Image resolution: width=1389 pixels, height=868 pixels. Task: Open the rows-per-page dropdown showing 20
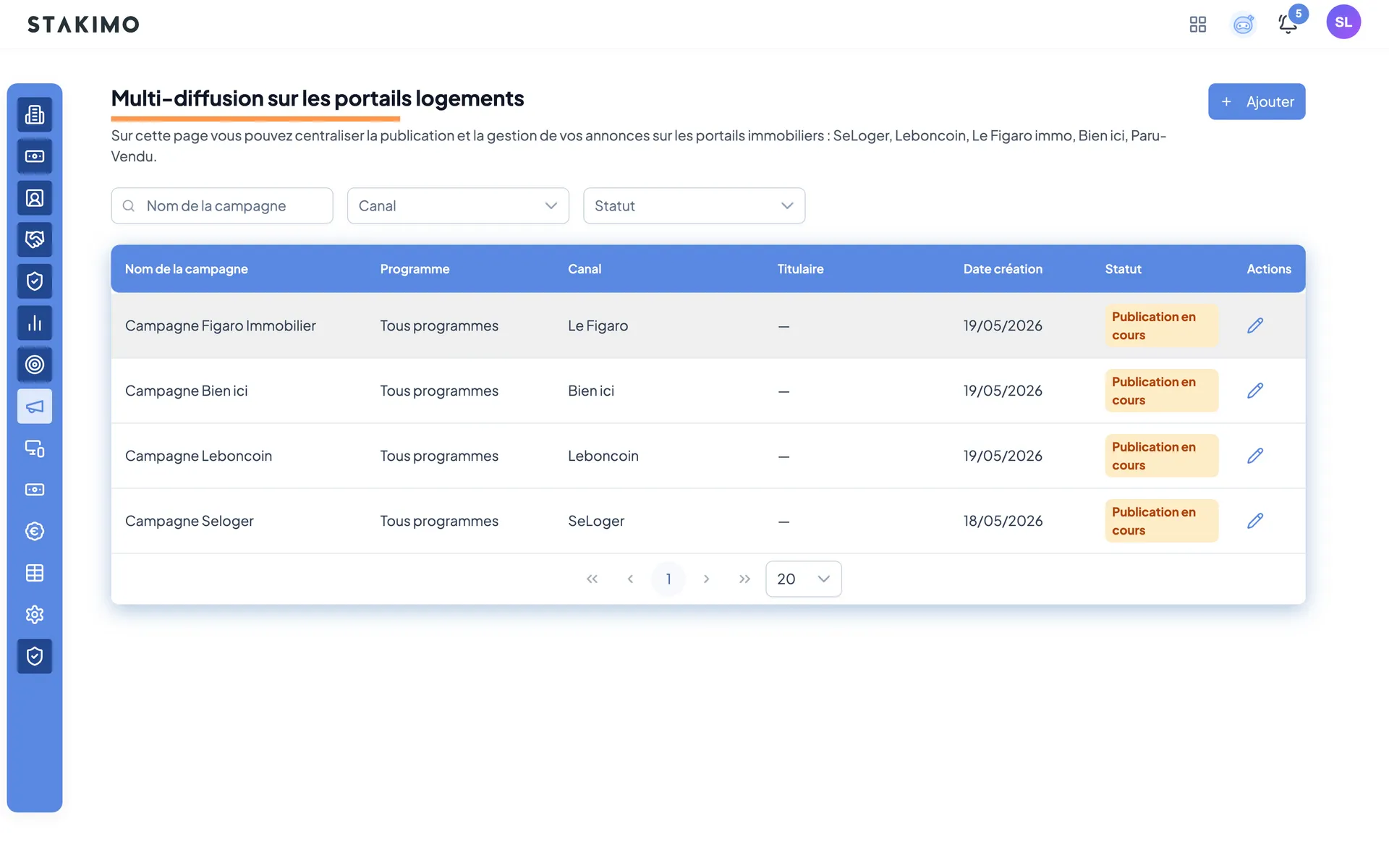click(803, 579)
